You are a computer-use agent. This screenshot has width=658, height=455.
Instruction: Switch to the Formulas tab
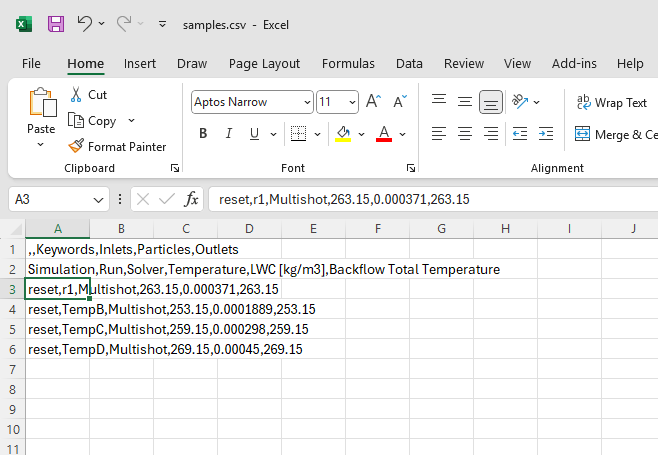348,63
